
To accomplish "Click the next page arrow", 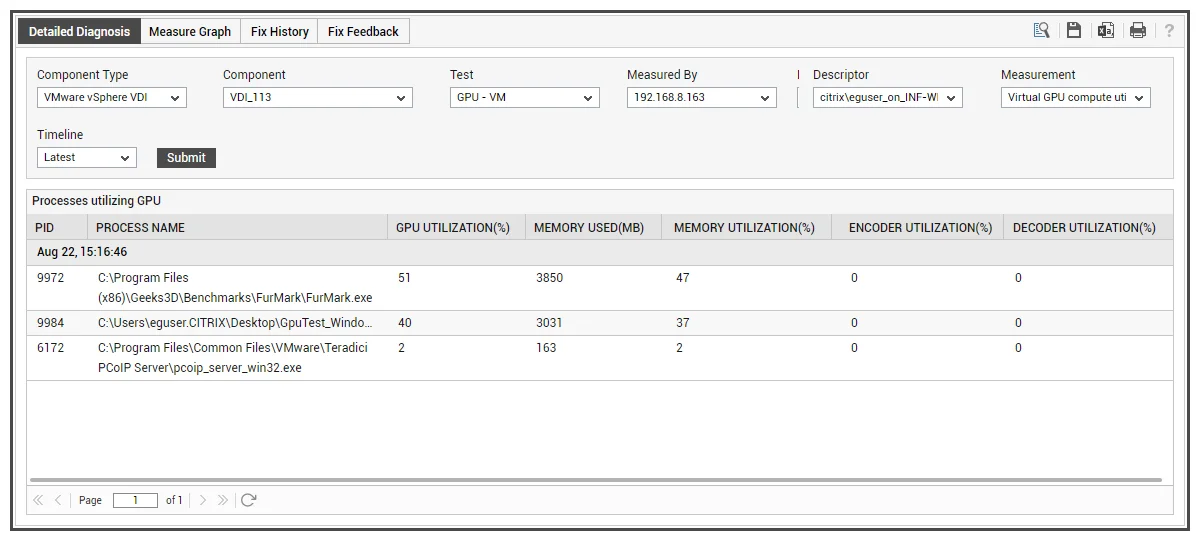I will pyautogui.click(x=203, y=500).
